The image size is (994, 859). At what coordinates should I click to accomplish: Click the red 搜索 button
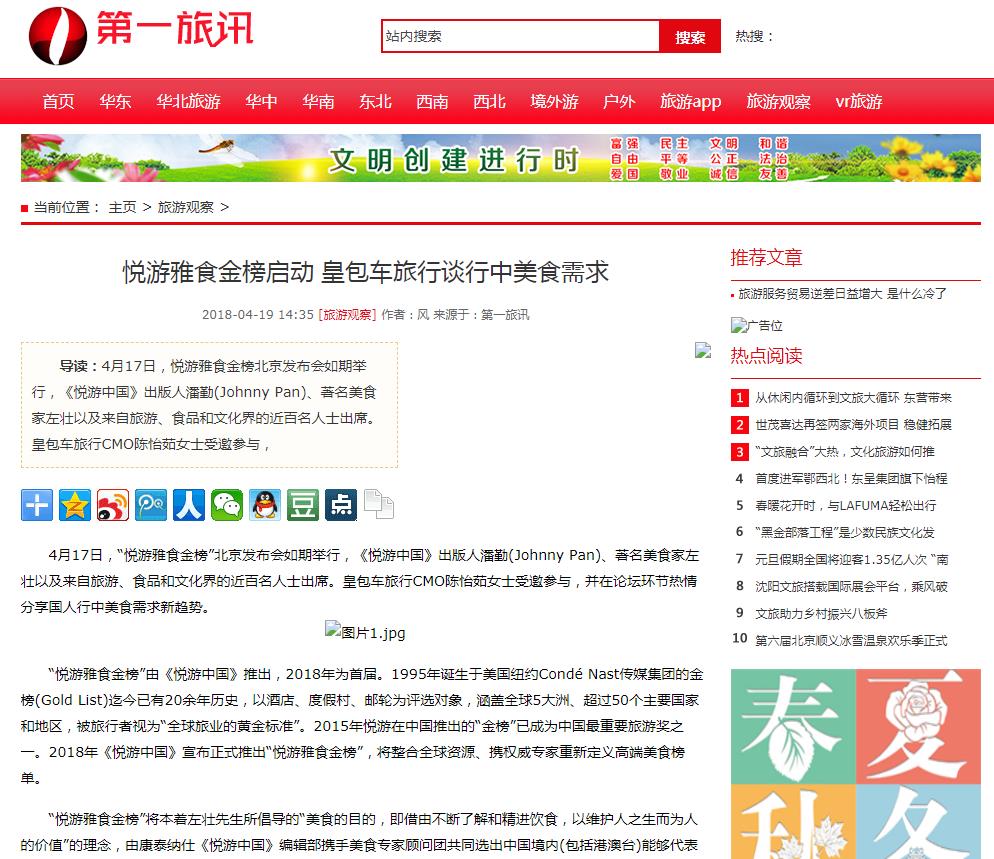[x=690, y=36]
